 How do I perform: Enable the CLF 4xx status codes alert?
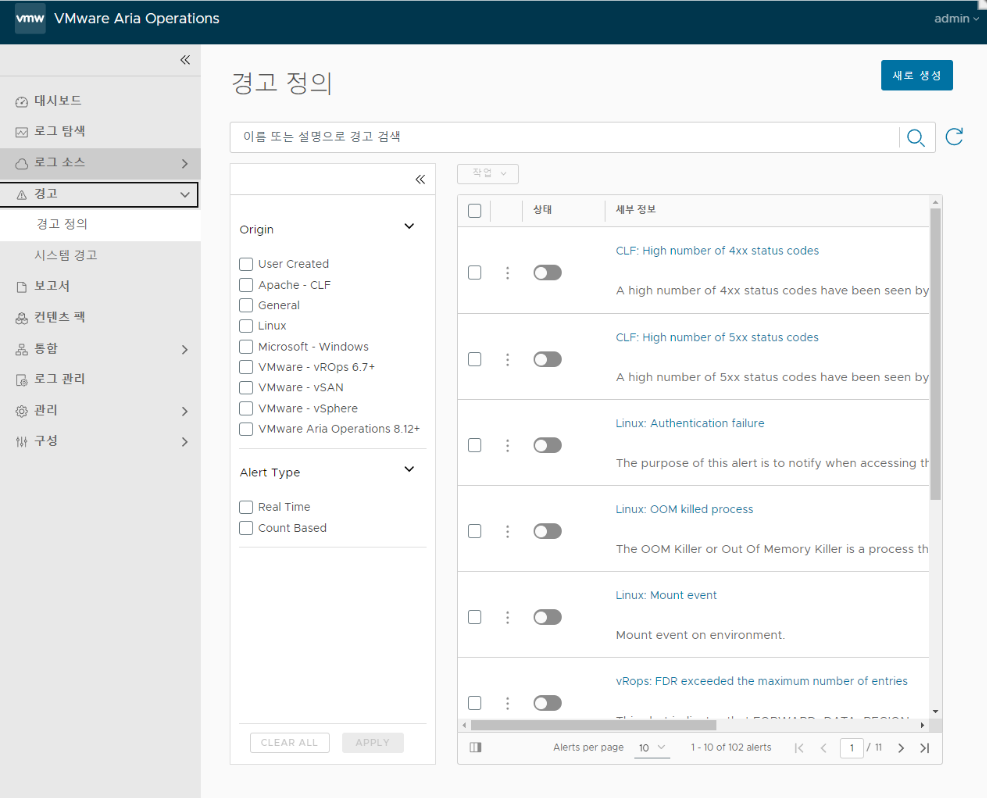[x=547, y=273]
